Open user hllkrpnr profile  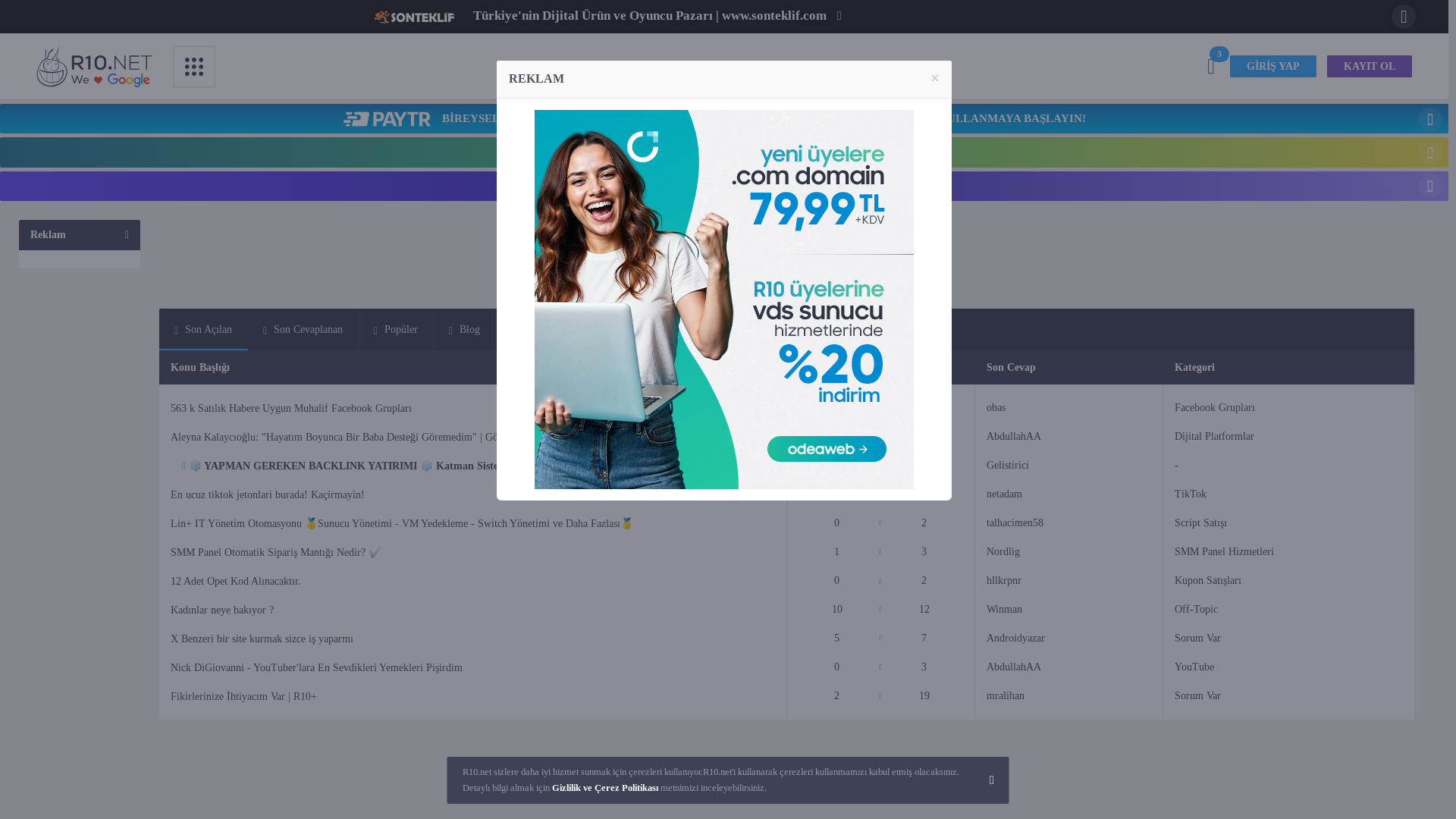click(x=1003, y=581)
